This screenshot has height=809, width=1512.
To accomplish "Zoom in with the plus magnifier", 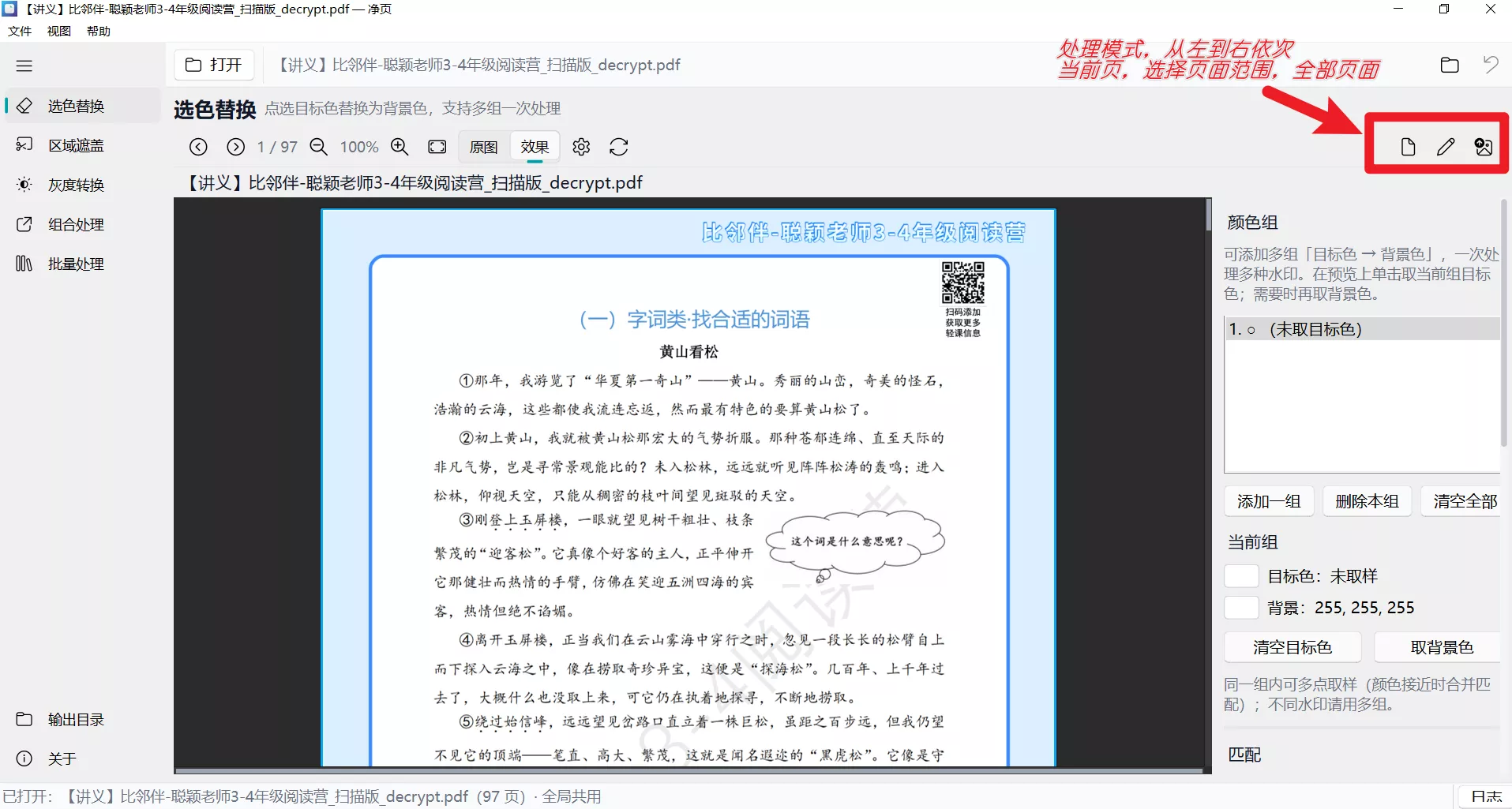I will pos(400,147).
